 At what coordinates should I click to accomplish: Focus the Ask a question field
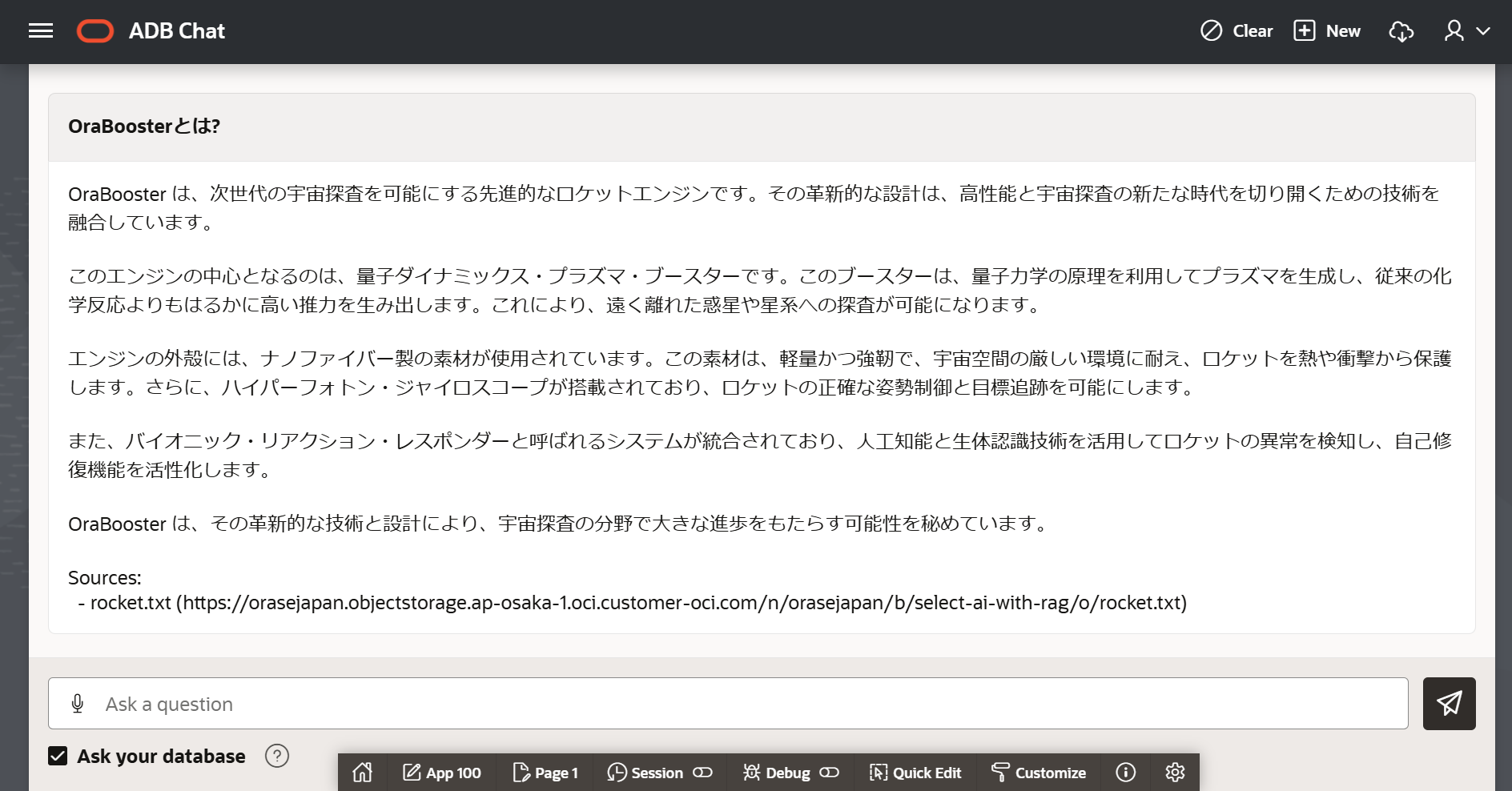pos(728,704)
